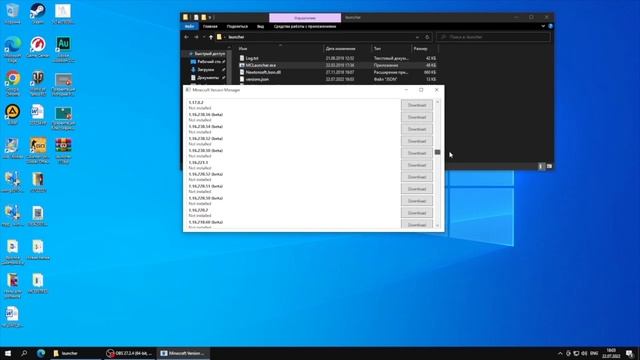Switch to OBS in the taskbar
This screenshot has width=640, height=360.
pos(129,353)
